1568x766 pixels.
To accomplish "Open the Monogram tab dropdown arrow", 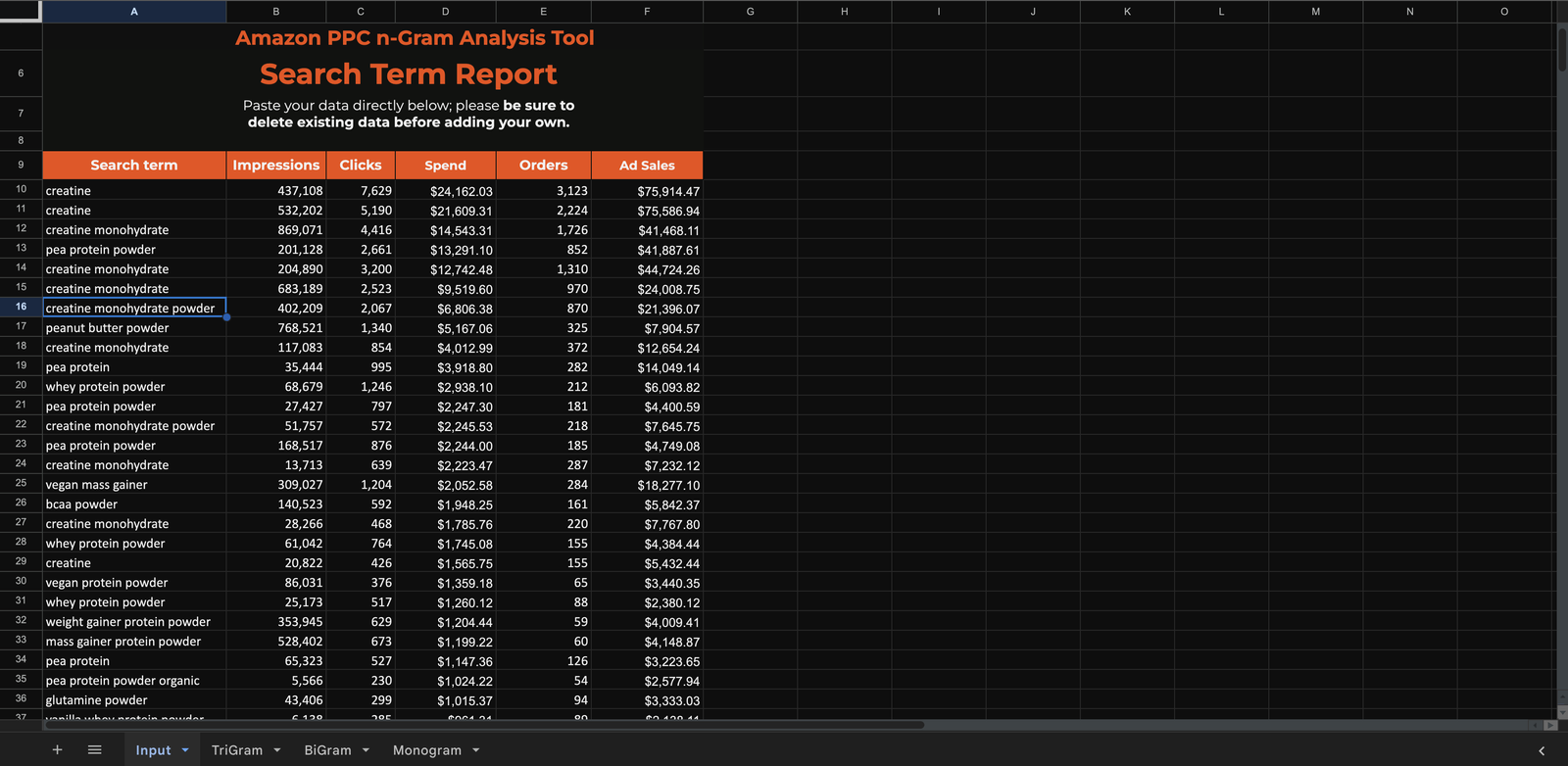I will (x=476, y=750).
